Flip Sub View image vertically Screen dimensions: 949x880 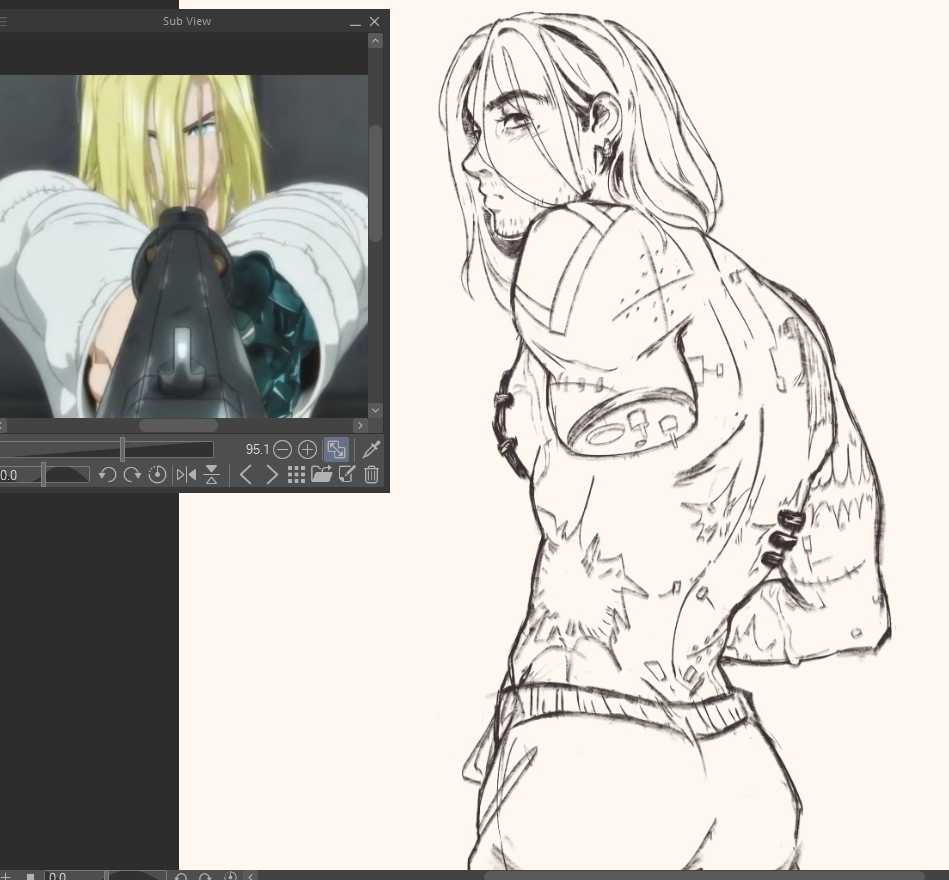pos(211,475)
